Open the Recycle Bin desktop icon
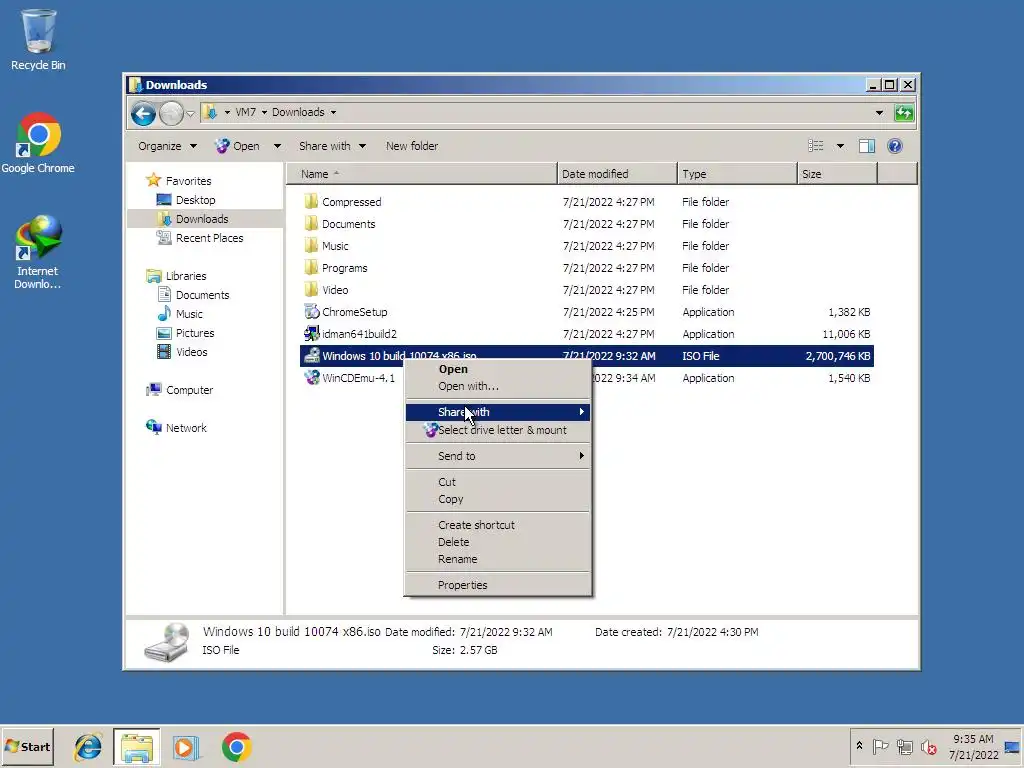This screenshot has width=1024, height=768. pos(38,39)
